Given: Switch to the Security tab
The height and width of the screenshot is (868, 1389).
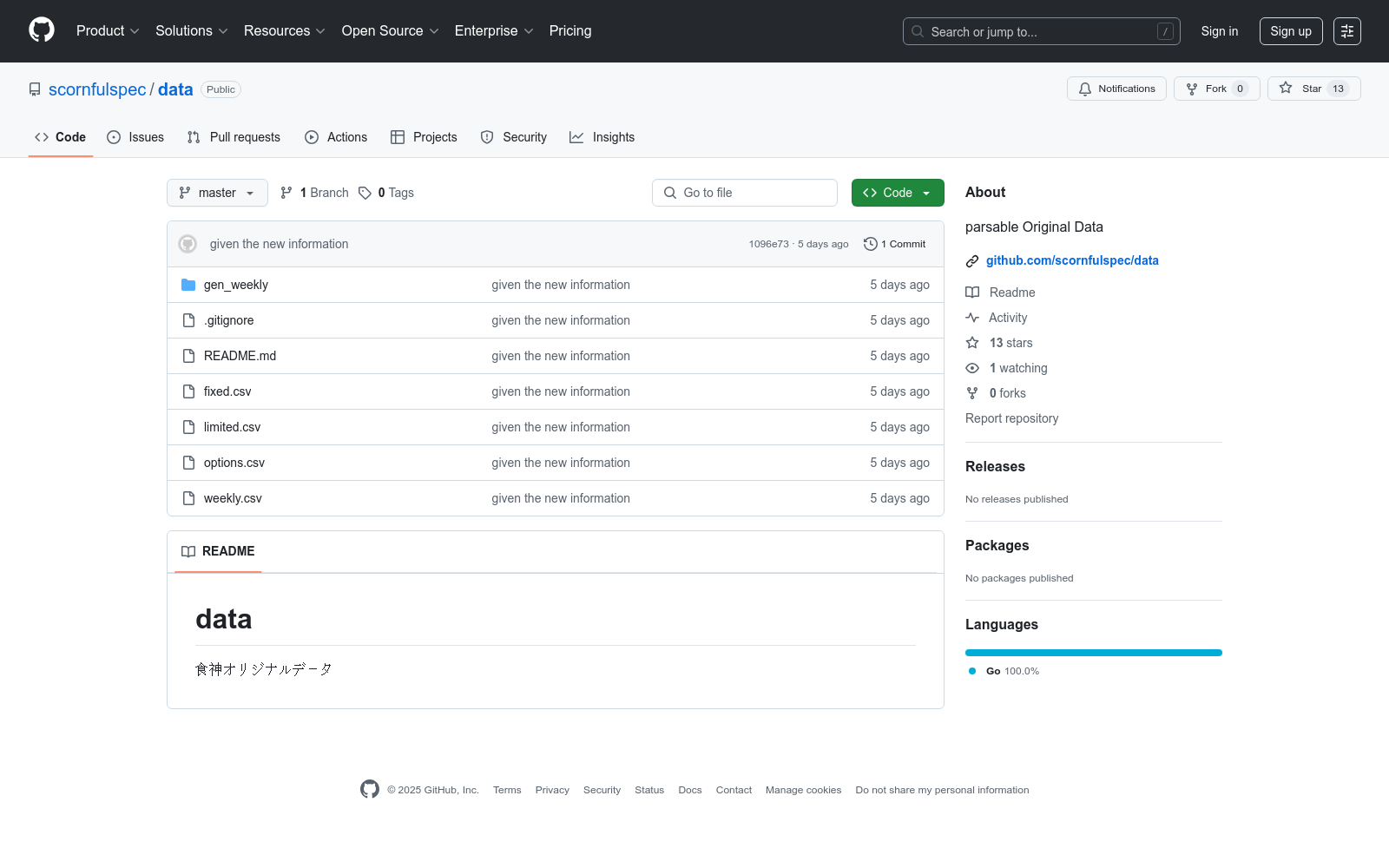Looking at the screenshot, I should (x=514, y=137).
